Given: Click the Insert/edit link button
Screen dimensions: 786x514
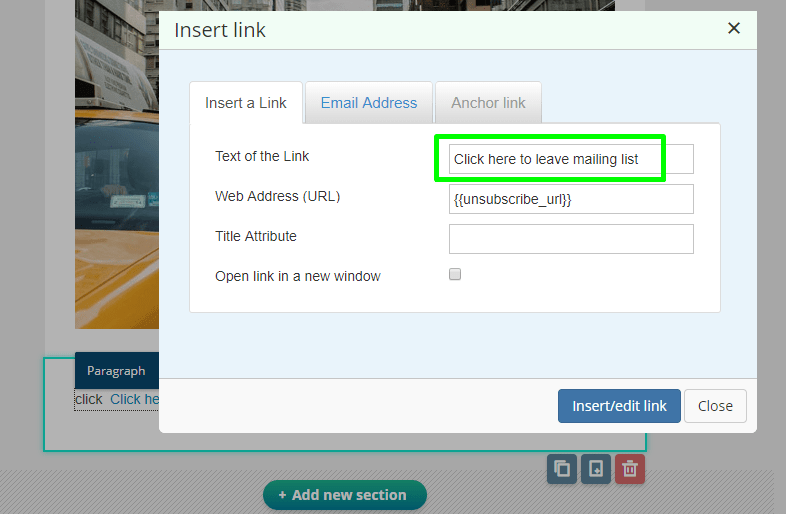Looking at the screenshot, I should click(619, 406).
